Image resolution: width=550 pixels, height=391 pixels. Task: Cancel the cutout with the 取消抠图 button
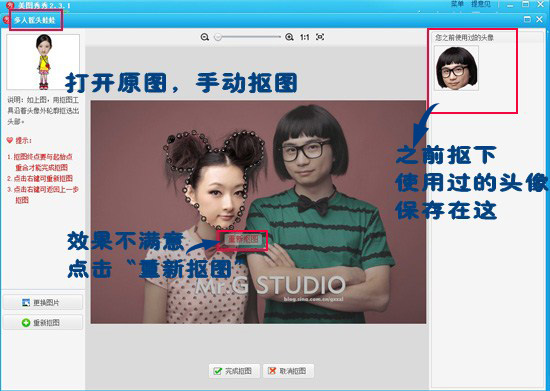(x=288, y=371)
